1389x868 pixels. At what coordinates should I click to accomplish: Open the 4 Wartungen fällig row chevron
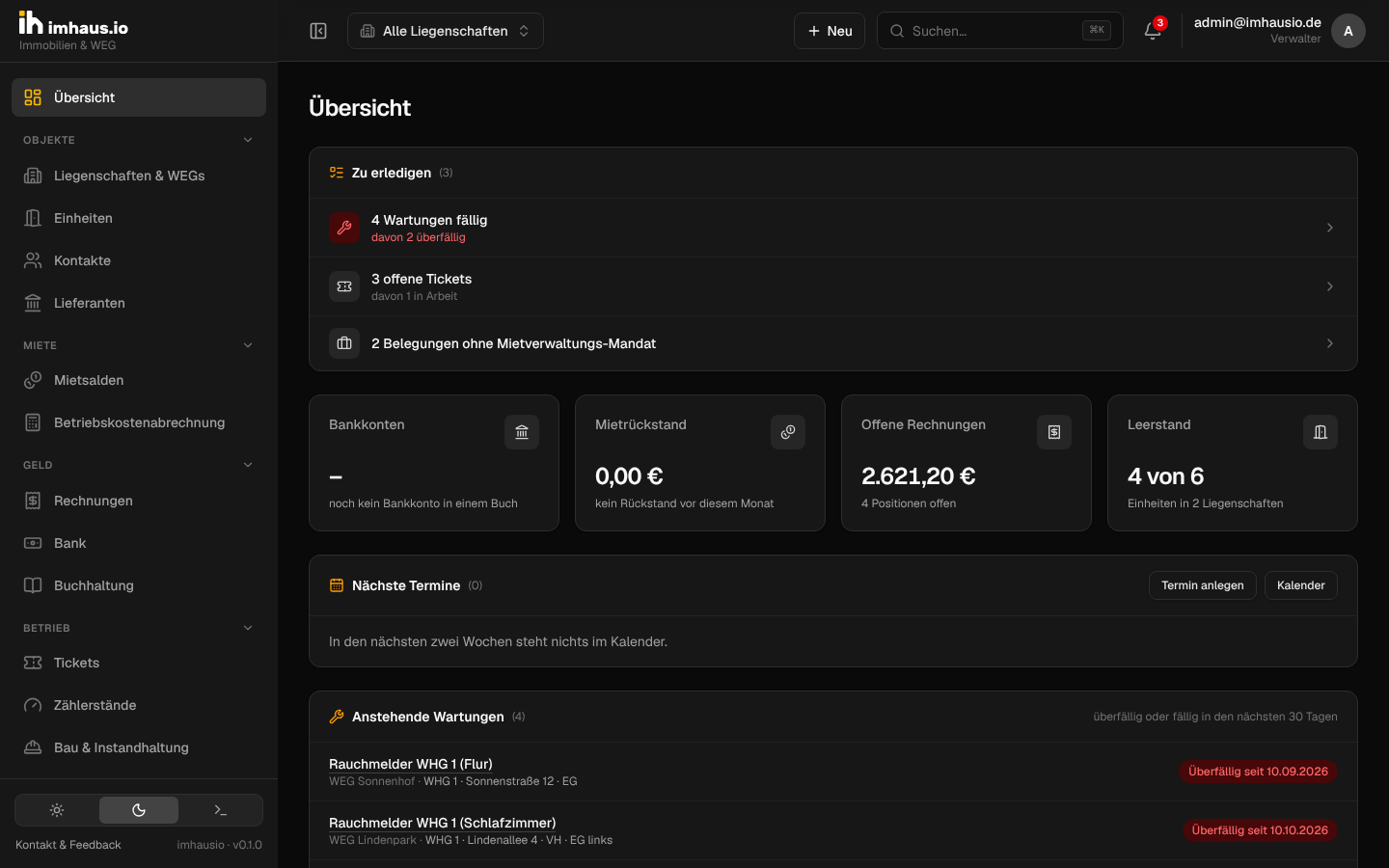(1330, 228)
